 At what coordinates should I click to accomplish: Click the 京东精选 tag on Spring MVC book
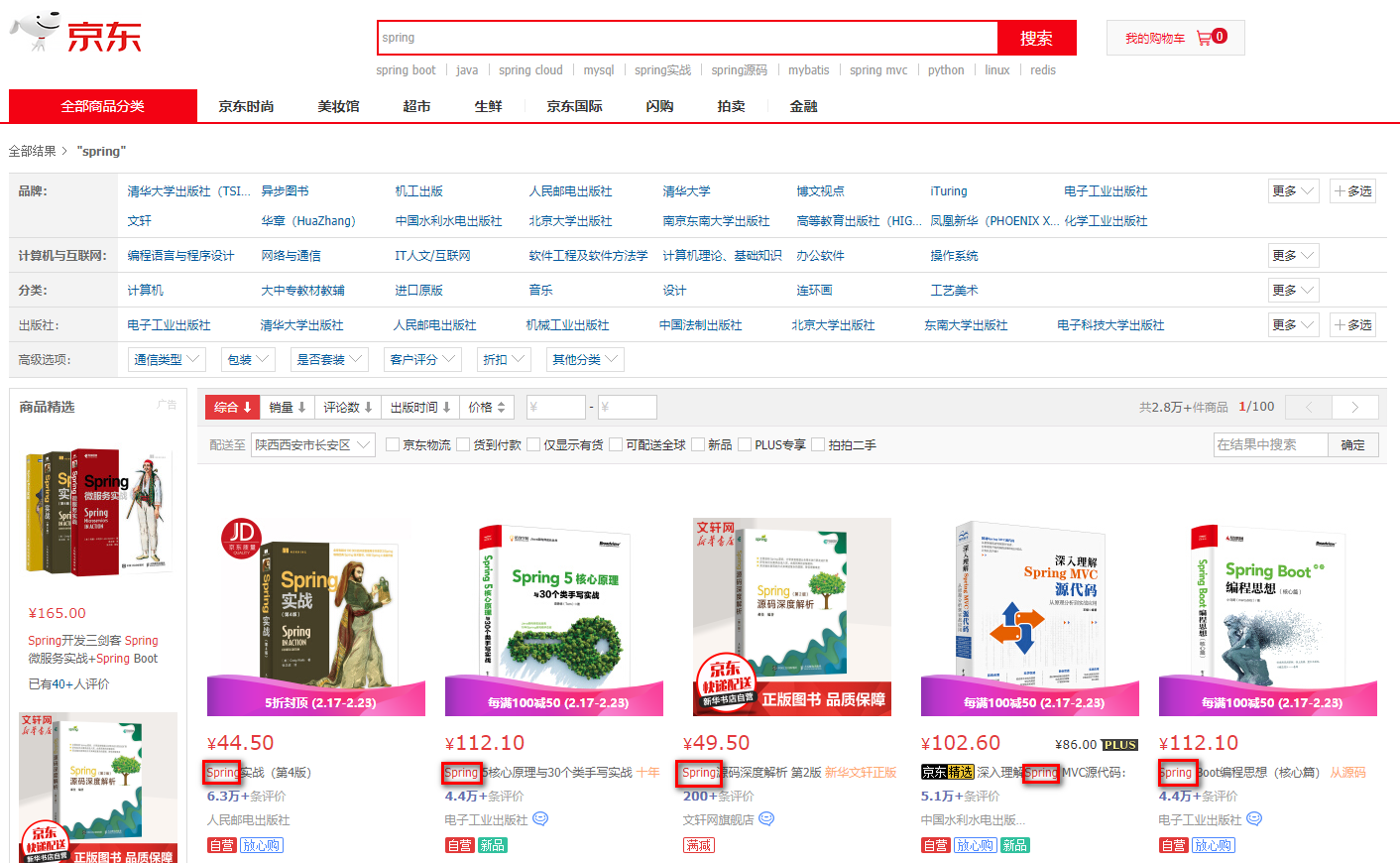[x=948, y=772]
